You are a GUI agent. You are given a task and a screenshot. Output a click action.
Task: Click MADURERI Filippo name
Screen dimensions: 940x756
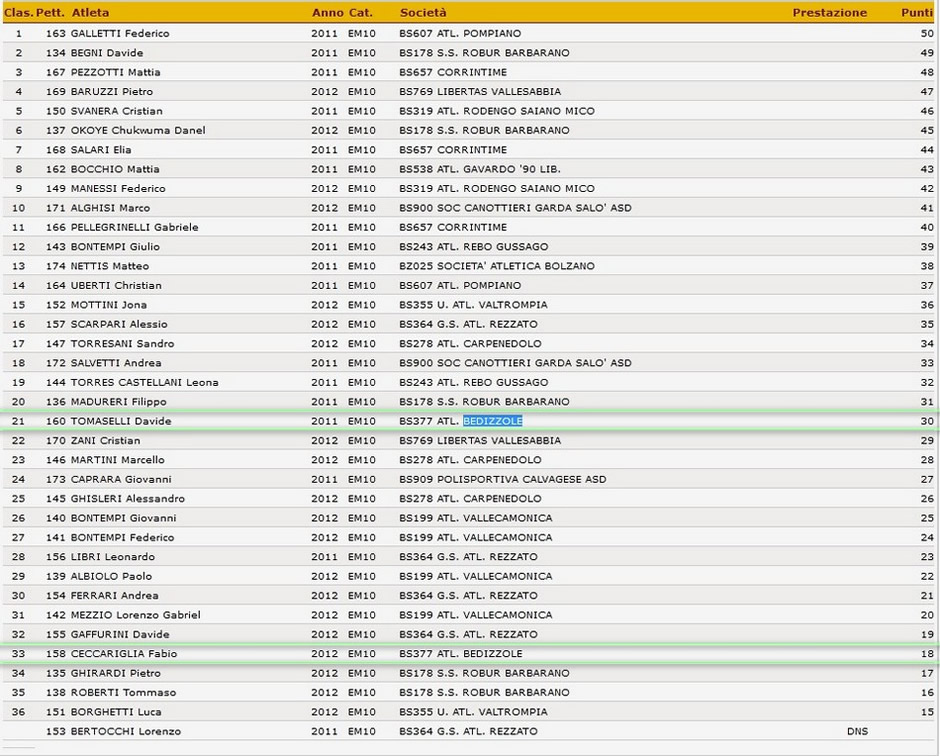coord(119,402)
